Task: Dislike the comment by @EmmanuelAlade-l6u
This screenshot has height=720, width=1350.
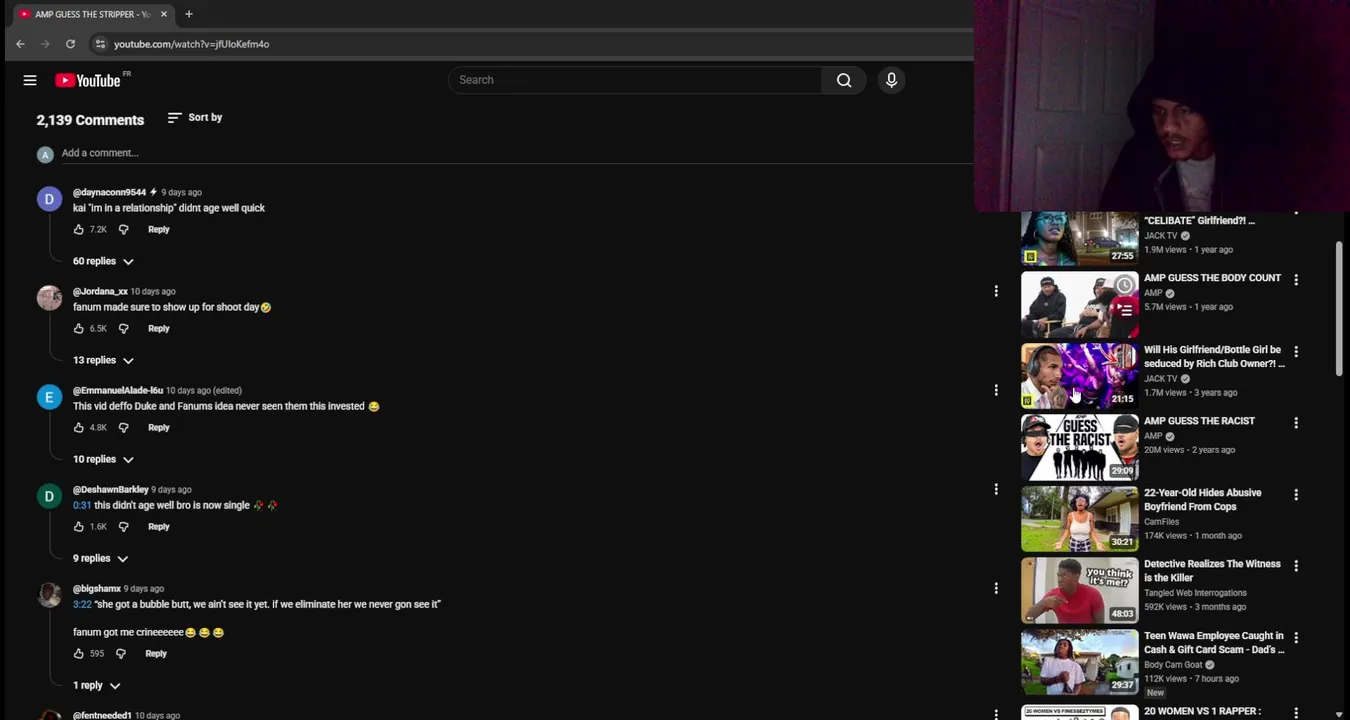Action: tap(123, 427)
